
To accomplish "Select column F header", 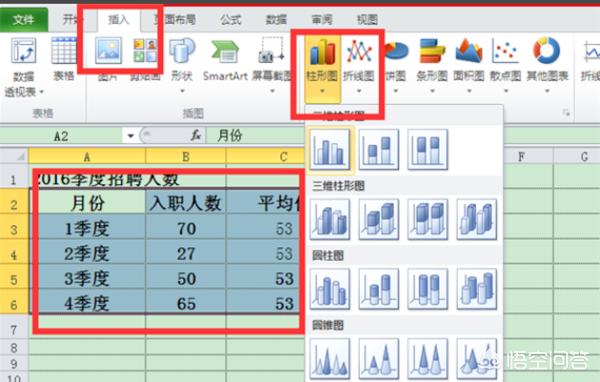I will click(521, 156).
